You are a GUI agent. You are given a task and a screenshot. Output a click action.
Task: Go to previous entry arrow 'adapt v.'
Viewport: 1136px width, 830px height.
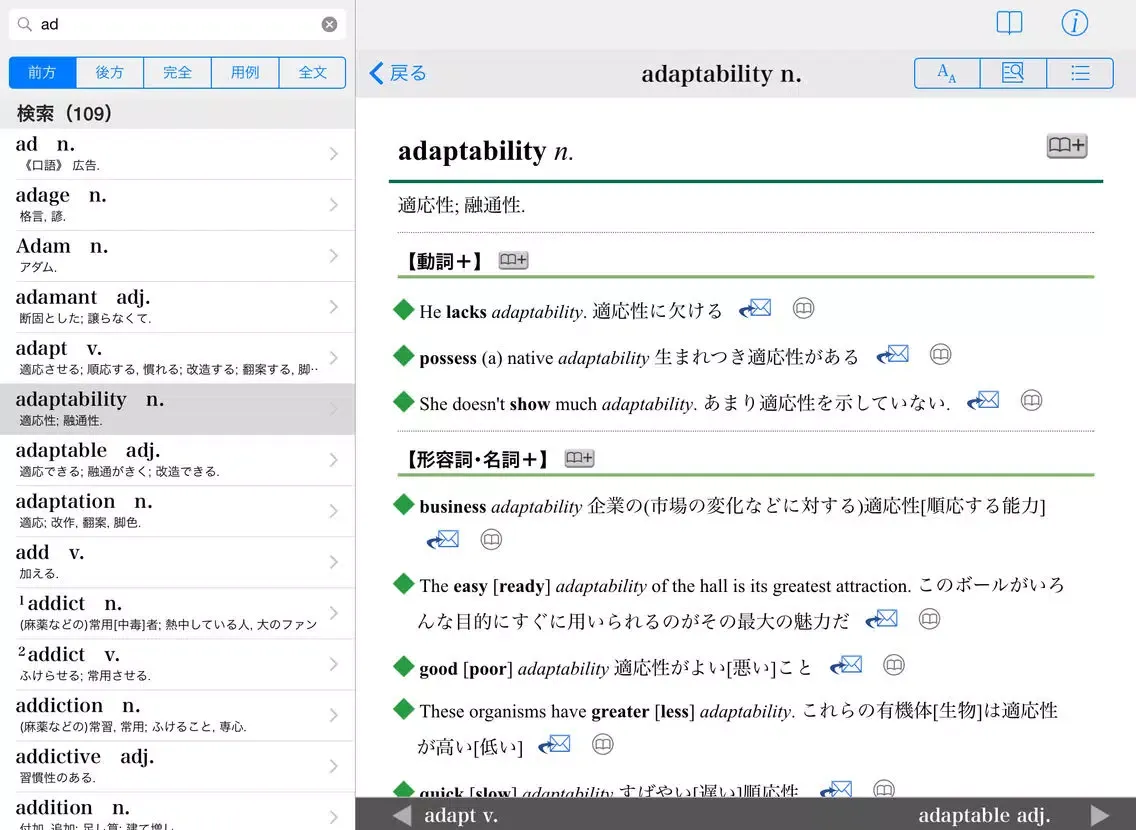pos(402,816)
